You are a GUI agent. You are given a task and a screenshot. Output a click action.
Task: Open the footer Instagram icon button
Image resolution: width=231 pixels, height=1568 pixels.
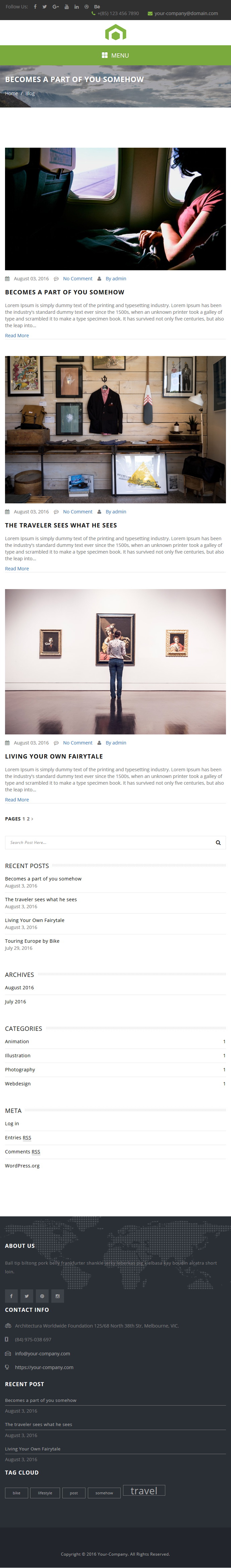(57, 1296)
